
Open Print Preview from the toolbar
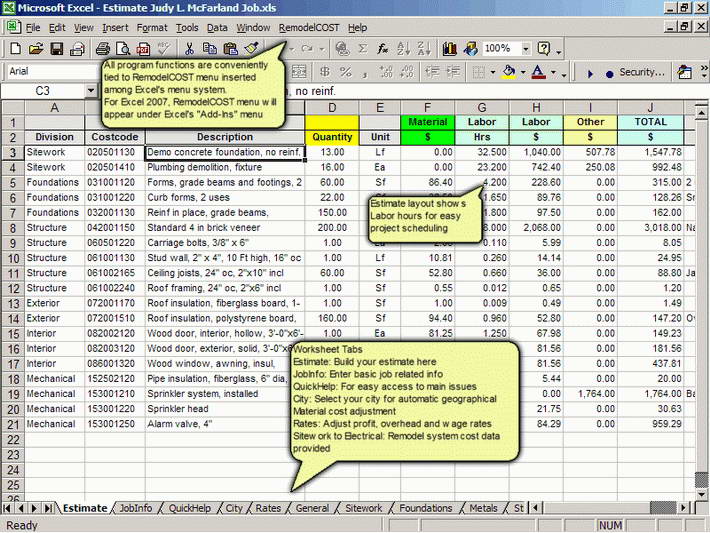[123, 48]
